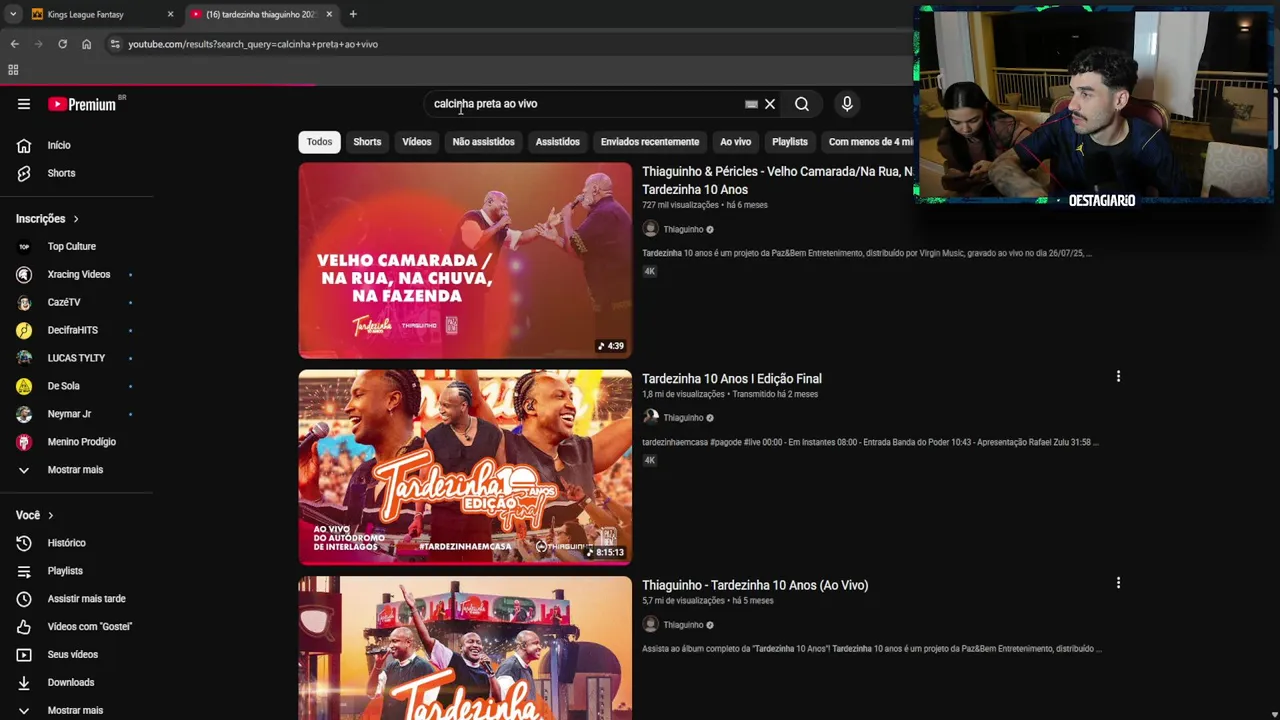Open the on-screen keyboard icon in search box
Screen dimensions: 1280x720
pos(751,104)
